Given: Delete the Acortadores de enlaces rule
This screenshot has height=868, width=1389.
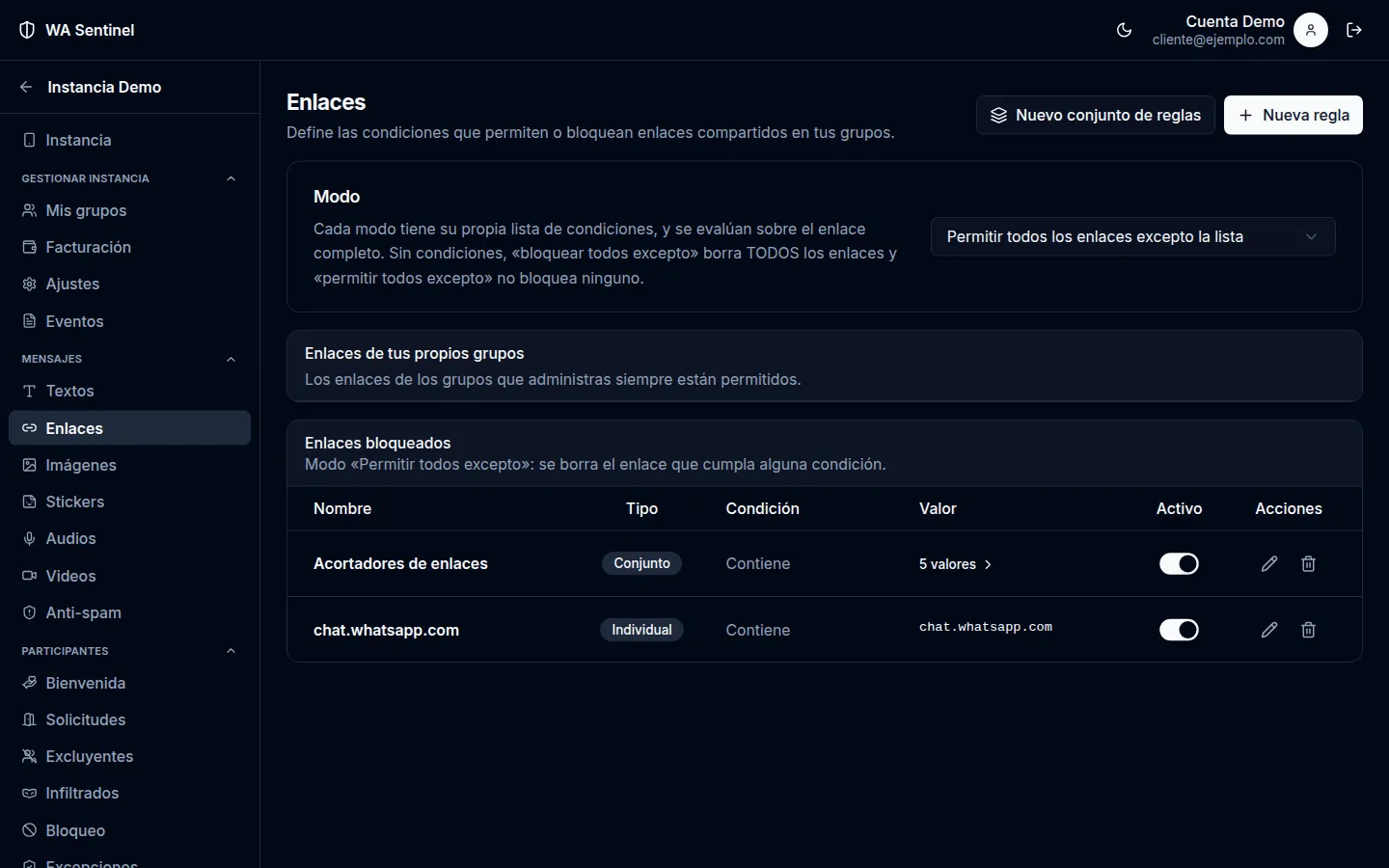Looking at the screenshot, I should [x=1308, y=563].
